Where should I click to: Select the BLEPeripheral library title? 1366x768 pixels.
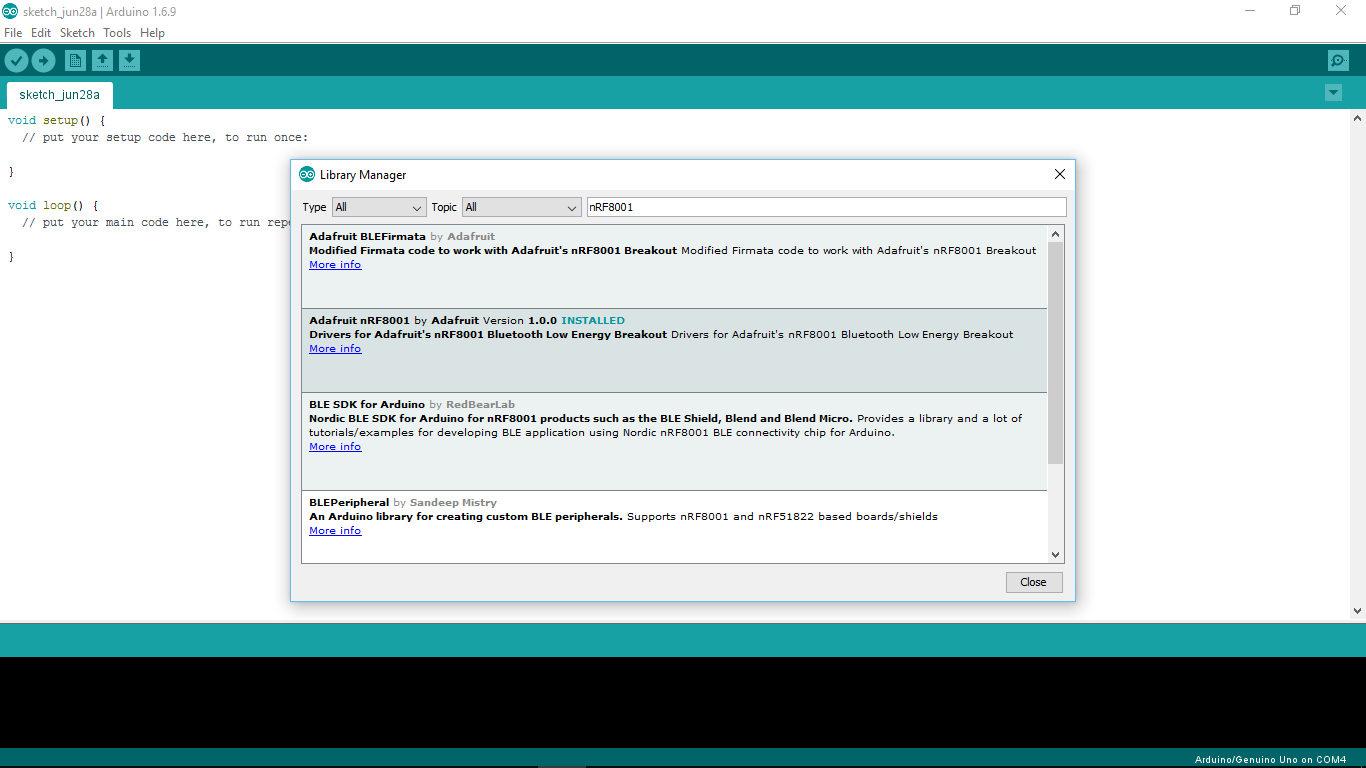(x=349, y=503)
